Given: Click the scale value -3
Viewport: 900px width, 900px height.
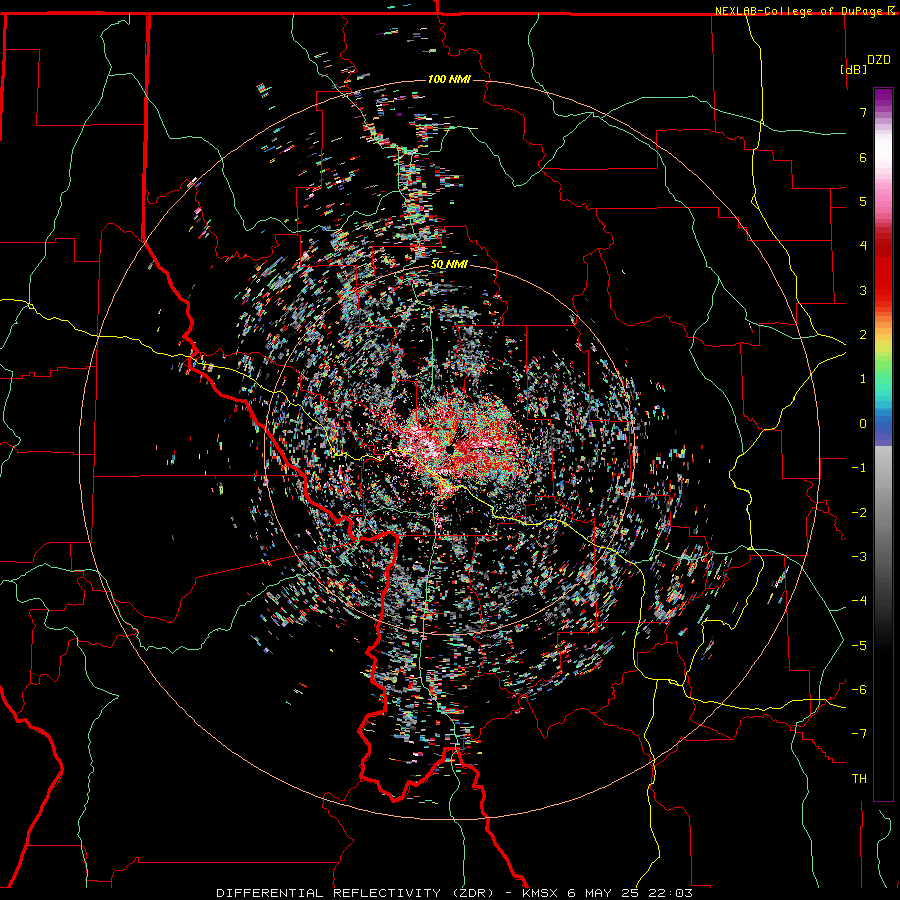Looking at the screenshot, I should coord(859,557).
